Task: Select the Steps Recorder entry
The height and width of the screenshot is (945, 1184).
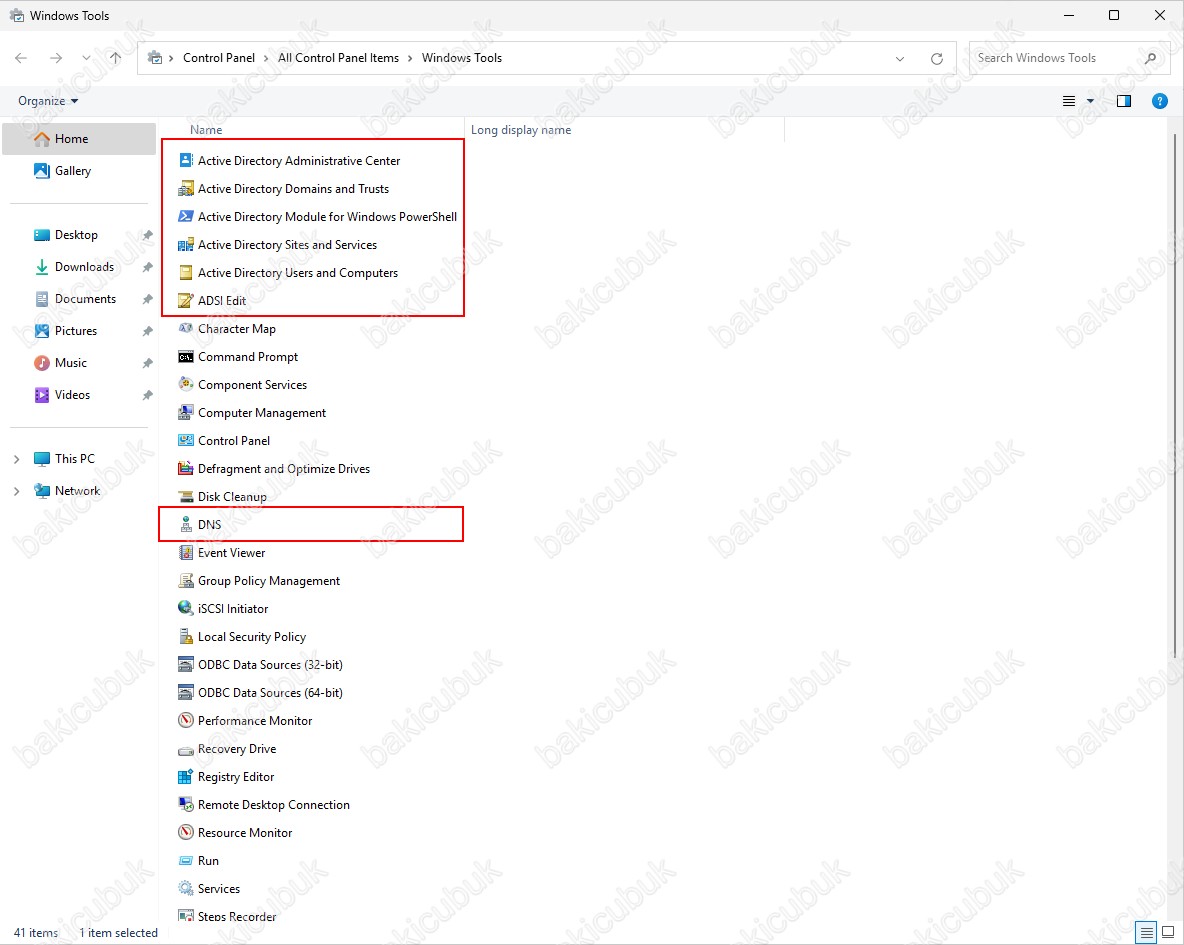Action: (227, 916)
